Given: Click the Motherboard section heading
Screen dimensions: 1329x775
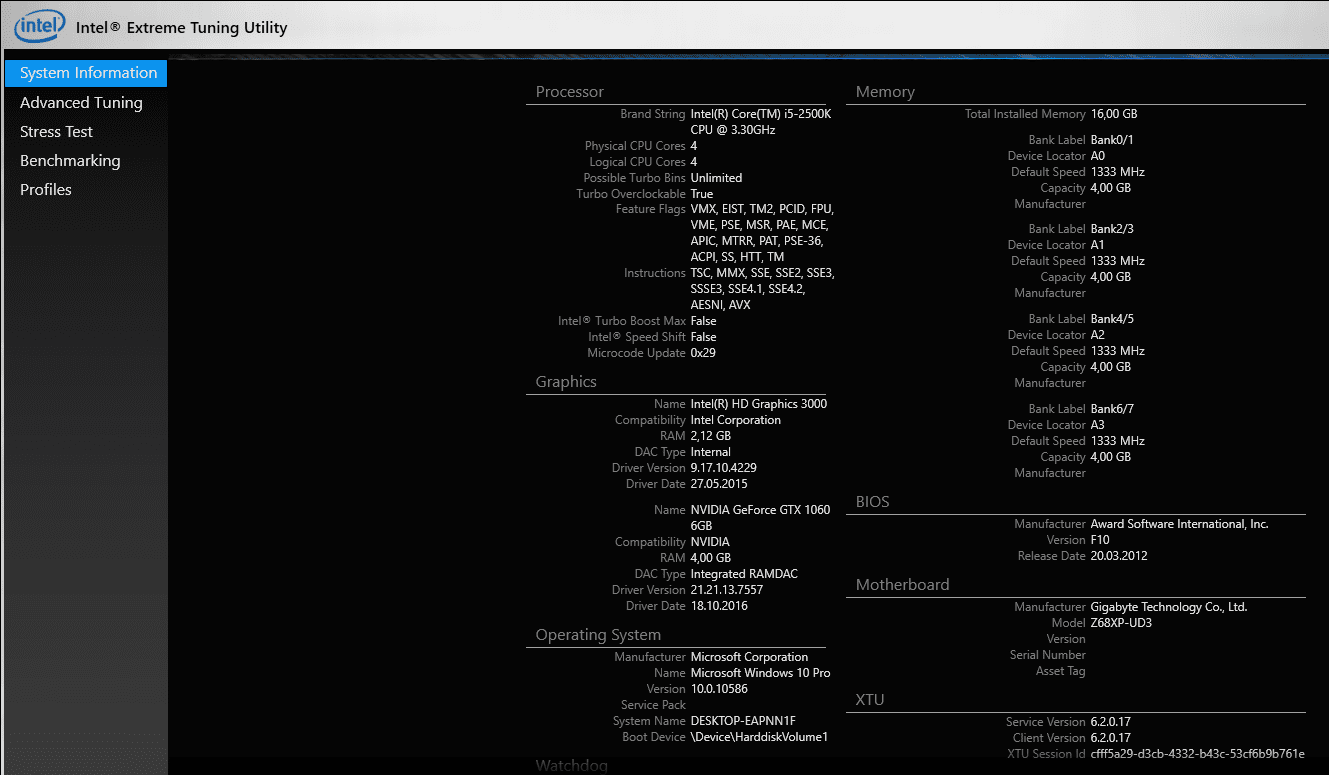Looking at the screenshot, I should (x=903, y=585).
